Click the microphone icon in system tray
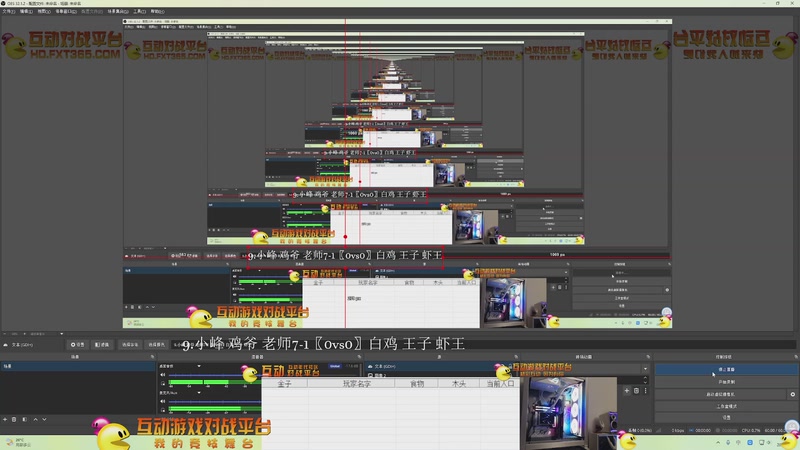The height and width of the screenshot is (450, 800). [x=728, y=442]
